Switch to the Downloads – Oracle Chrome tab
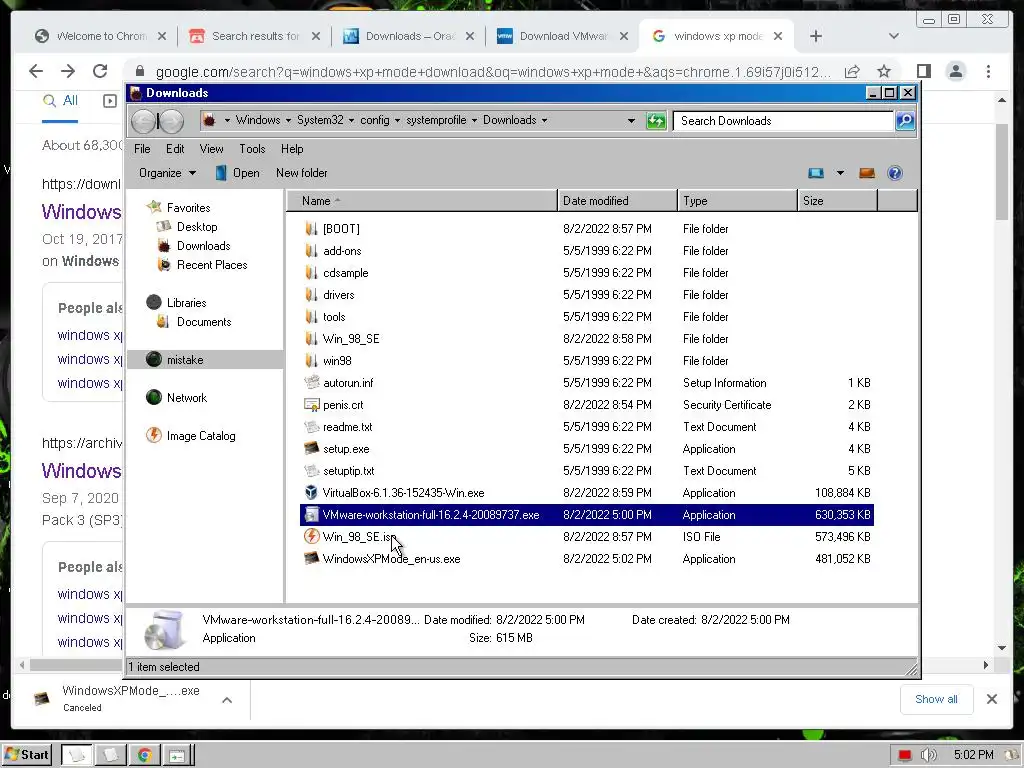1024x768 pixels. (408, 37)
